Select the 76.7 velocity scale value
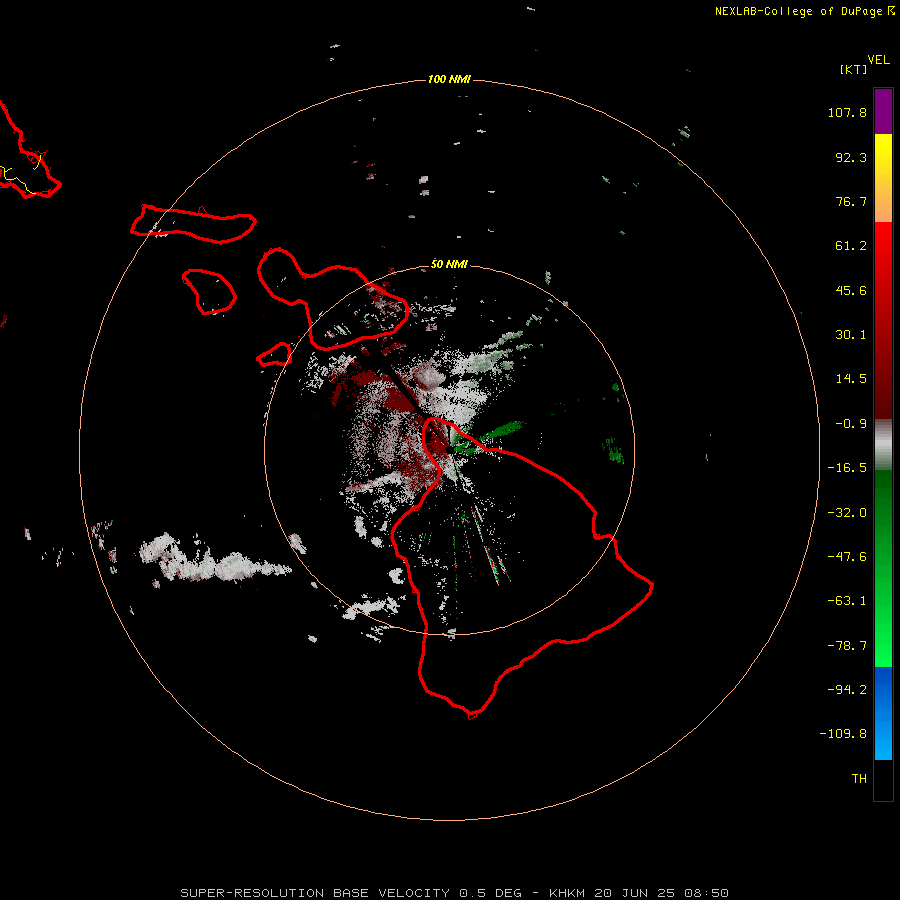The height and width of the screenshot is (900, 900). [x=851, y=201]
